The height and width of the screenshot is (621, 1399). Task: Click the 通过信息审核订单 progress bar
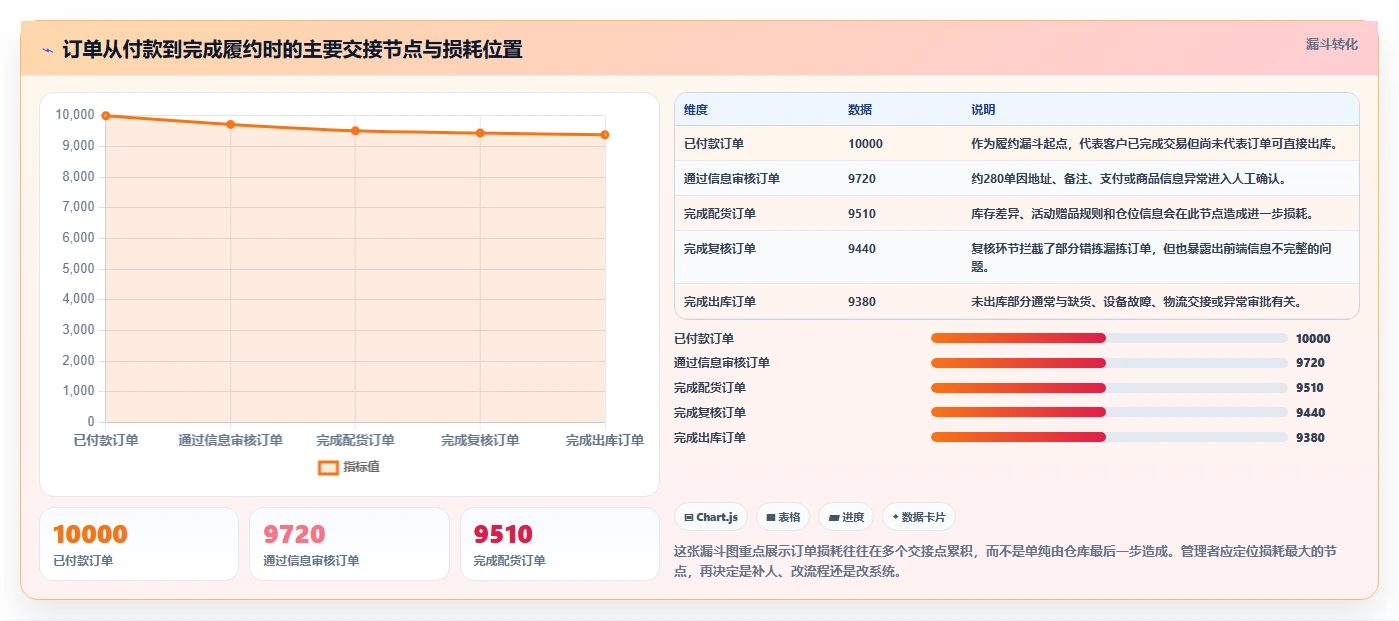[1109, 363]
